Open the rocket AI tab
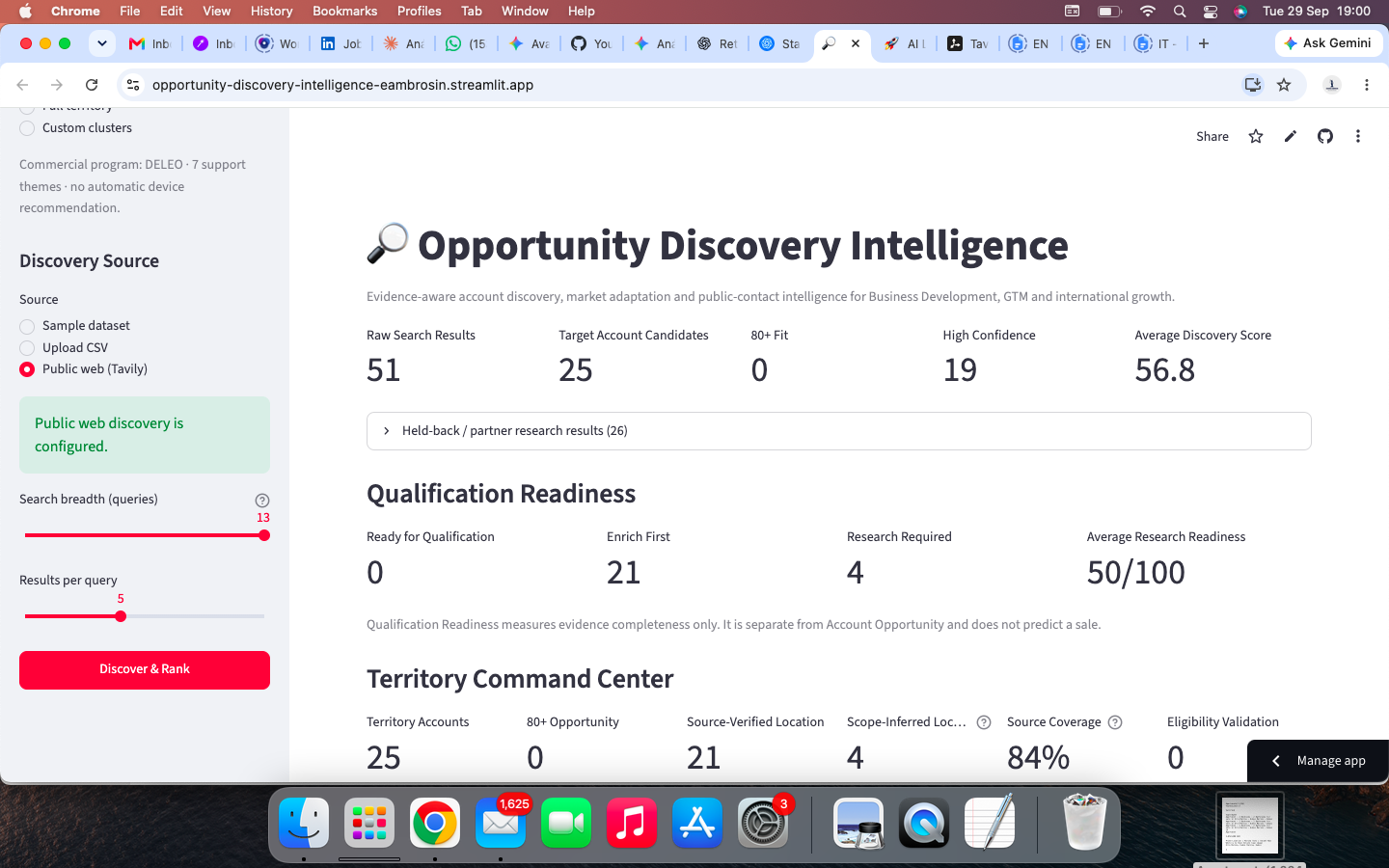1389x868 pixels. point(906,43)
